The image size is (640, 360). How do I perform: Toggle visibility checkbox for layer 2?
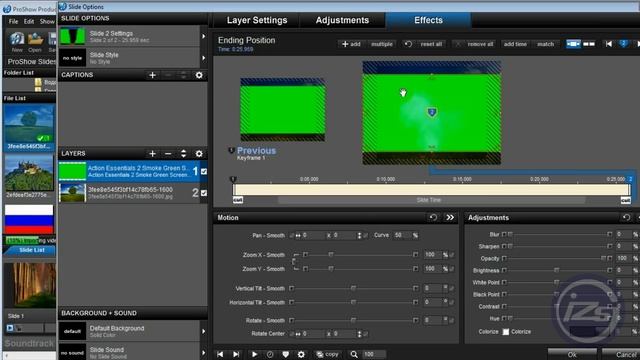204,193
